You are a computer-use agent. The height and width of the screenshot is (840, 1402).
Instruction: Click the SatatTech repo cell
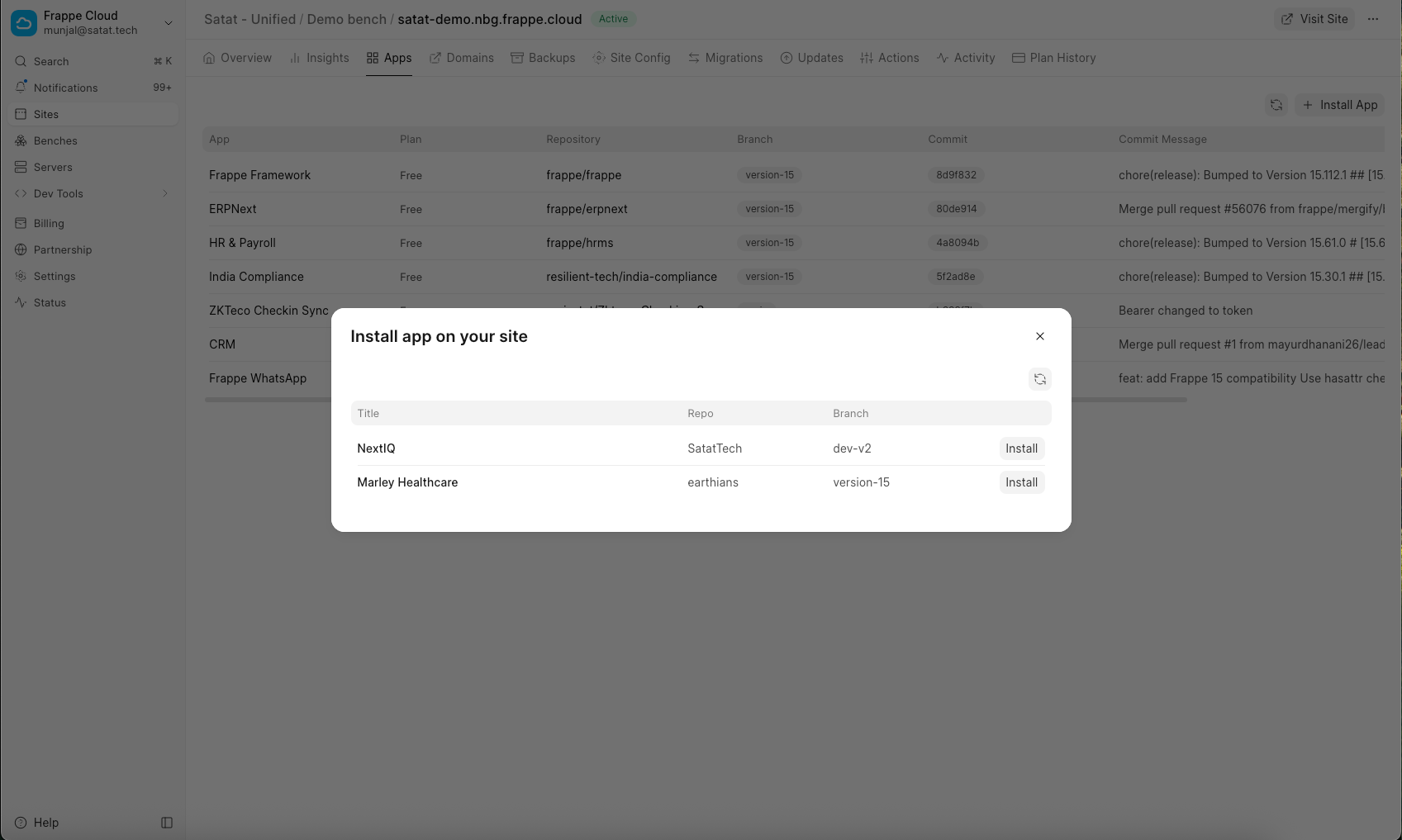coord(715,448)
